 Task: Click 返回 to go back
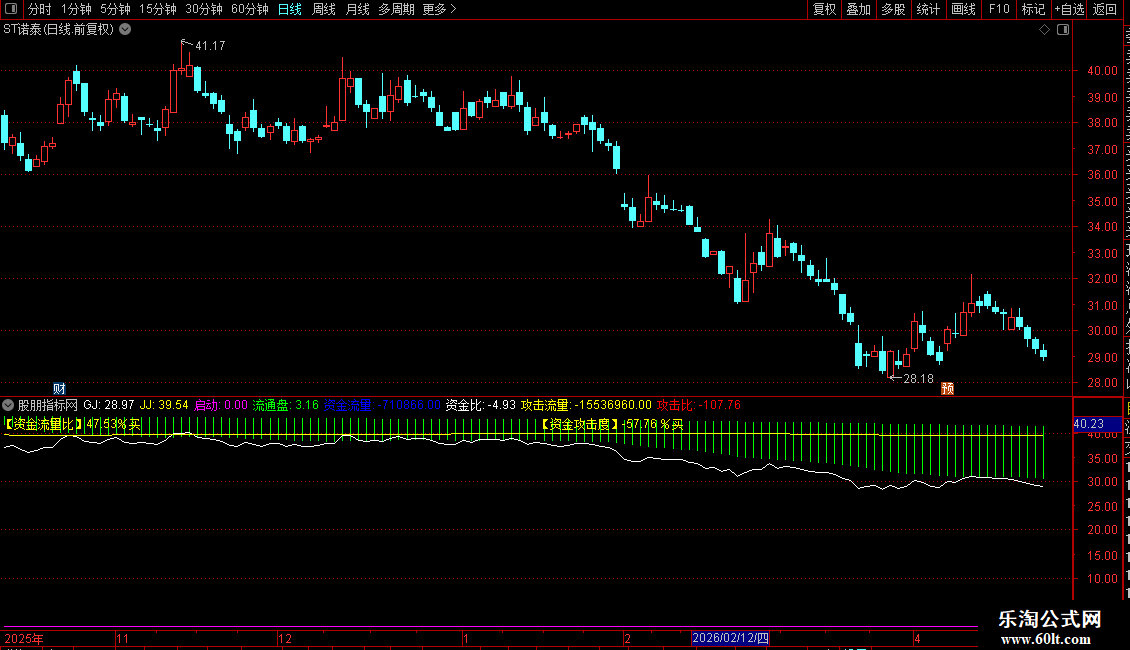tap(1104, 9)
